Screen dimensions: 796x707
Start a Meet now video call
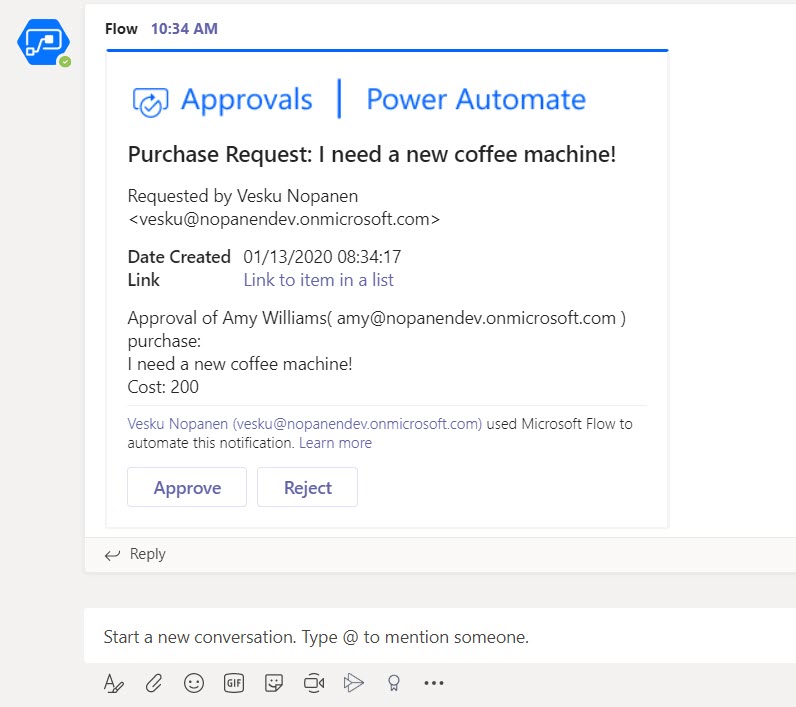pyautogui.click(x=314, y=683)
